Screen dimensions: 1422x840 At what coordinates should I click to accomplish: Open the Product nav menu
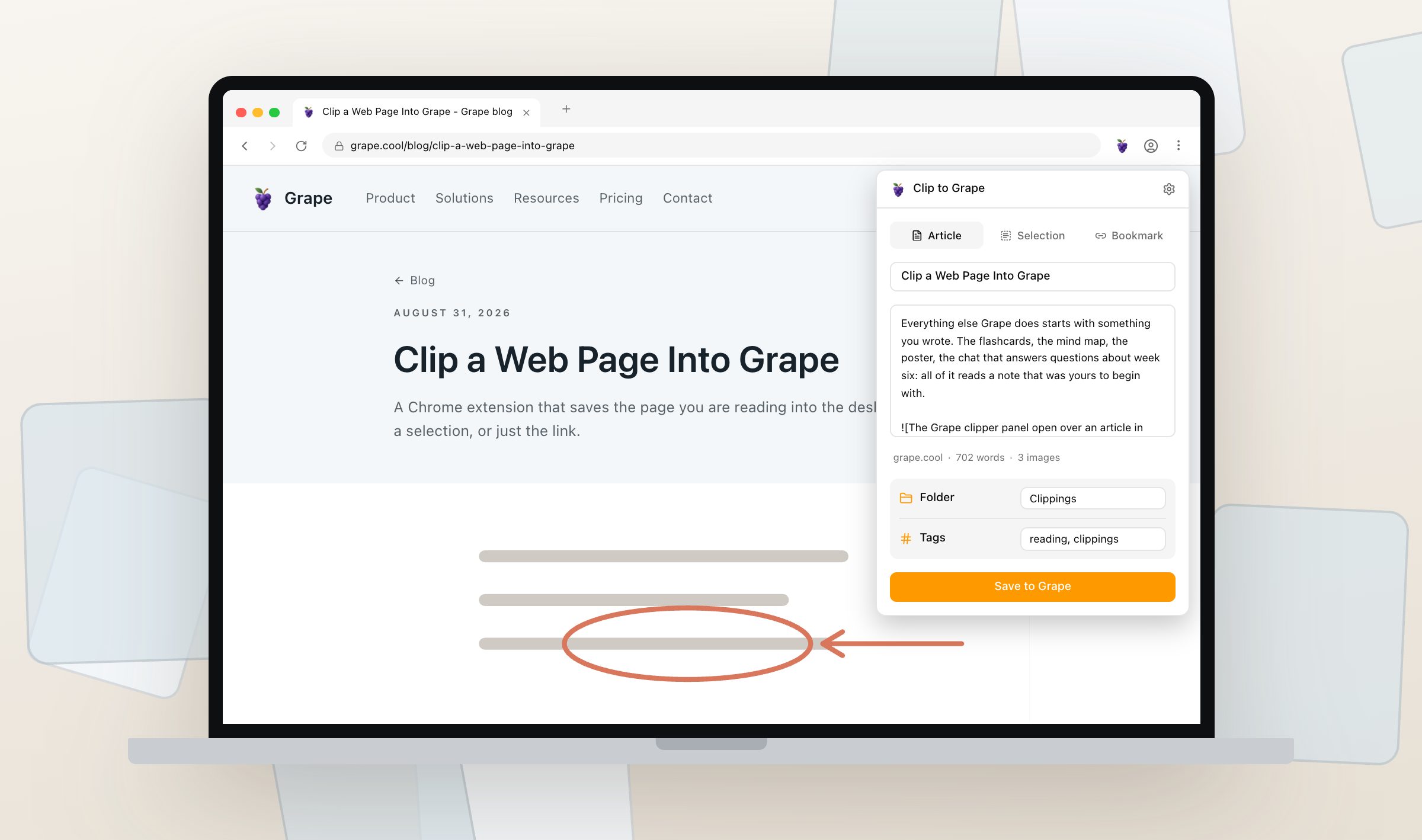(x=390, y=198)
